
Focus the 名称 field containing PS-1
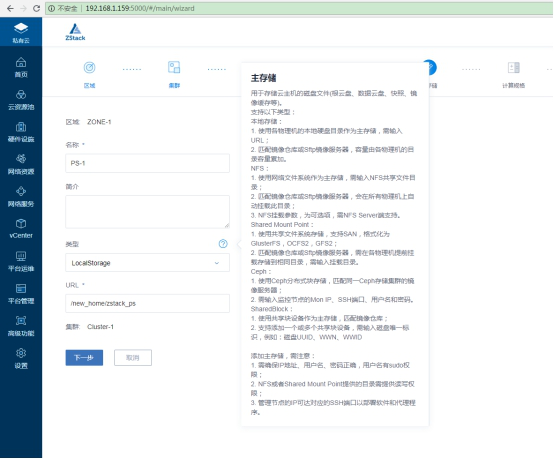click(x=147, y=163)
